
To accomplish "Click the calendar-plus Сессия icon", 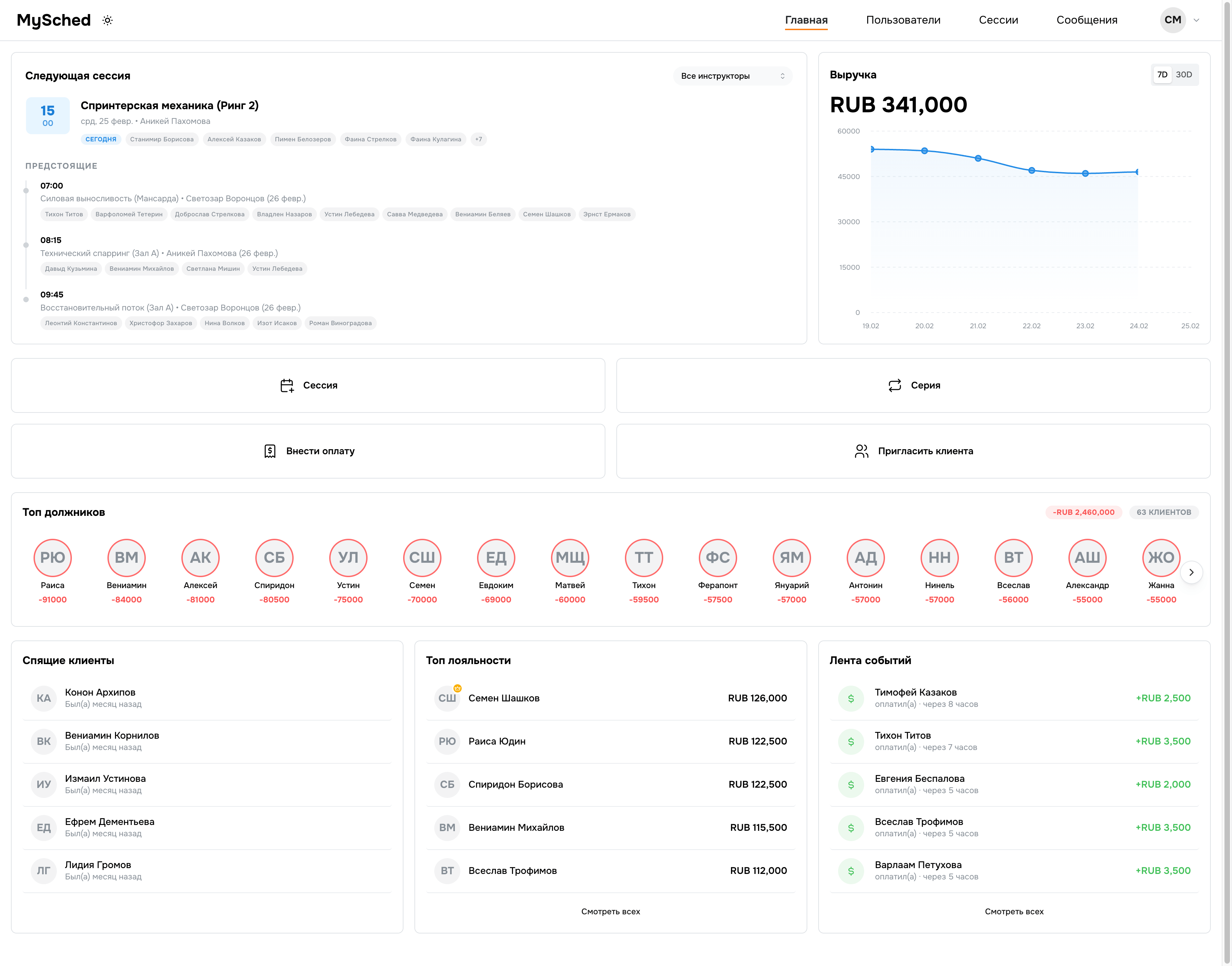I will pyautogui.click(x=287, y=386).
